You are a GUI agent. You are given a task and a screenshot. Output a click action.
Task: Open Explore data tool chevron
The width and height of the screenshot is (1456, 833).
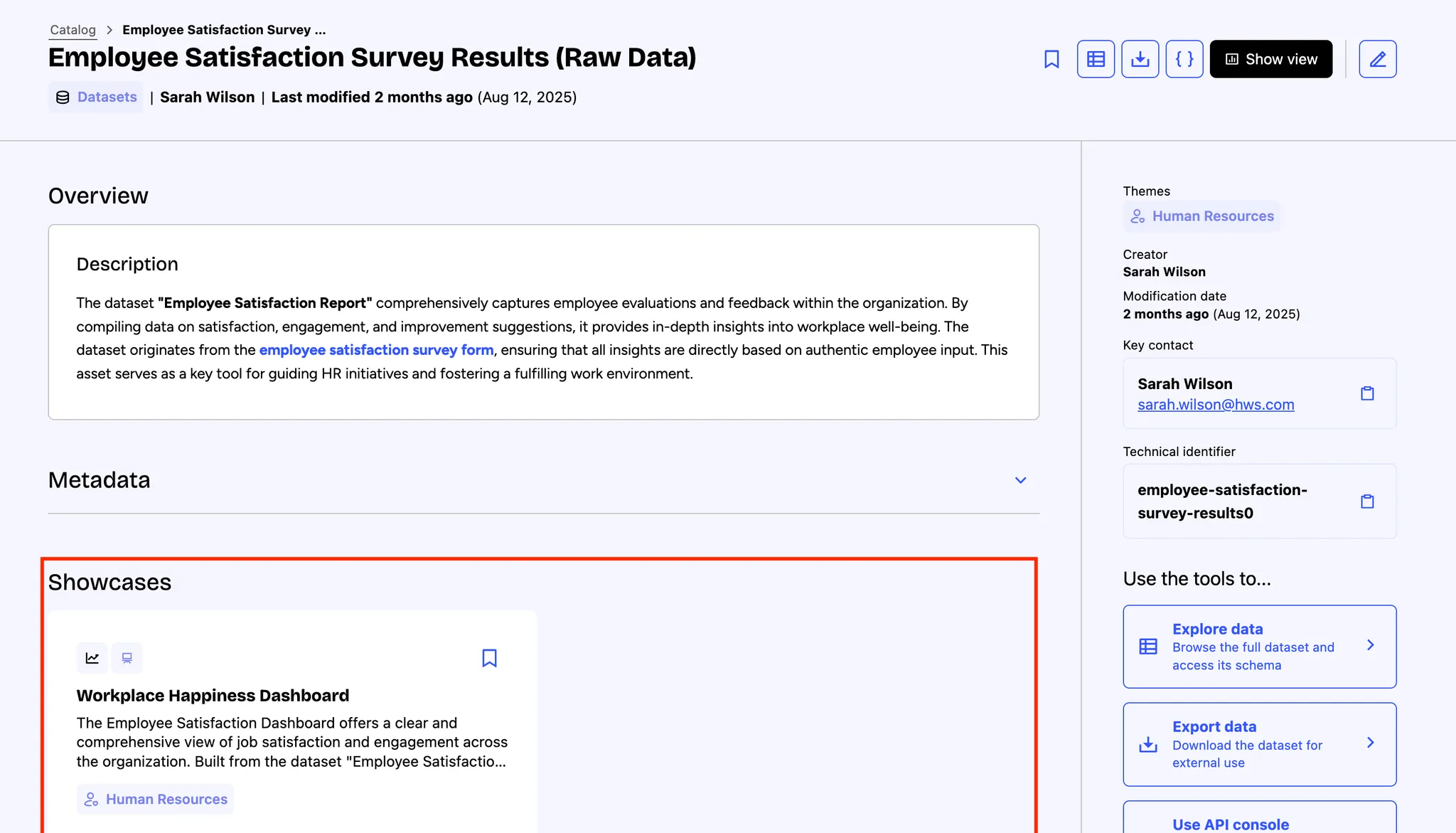click(x=1370, y=645)
